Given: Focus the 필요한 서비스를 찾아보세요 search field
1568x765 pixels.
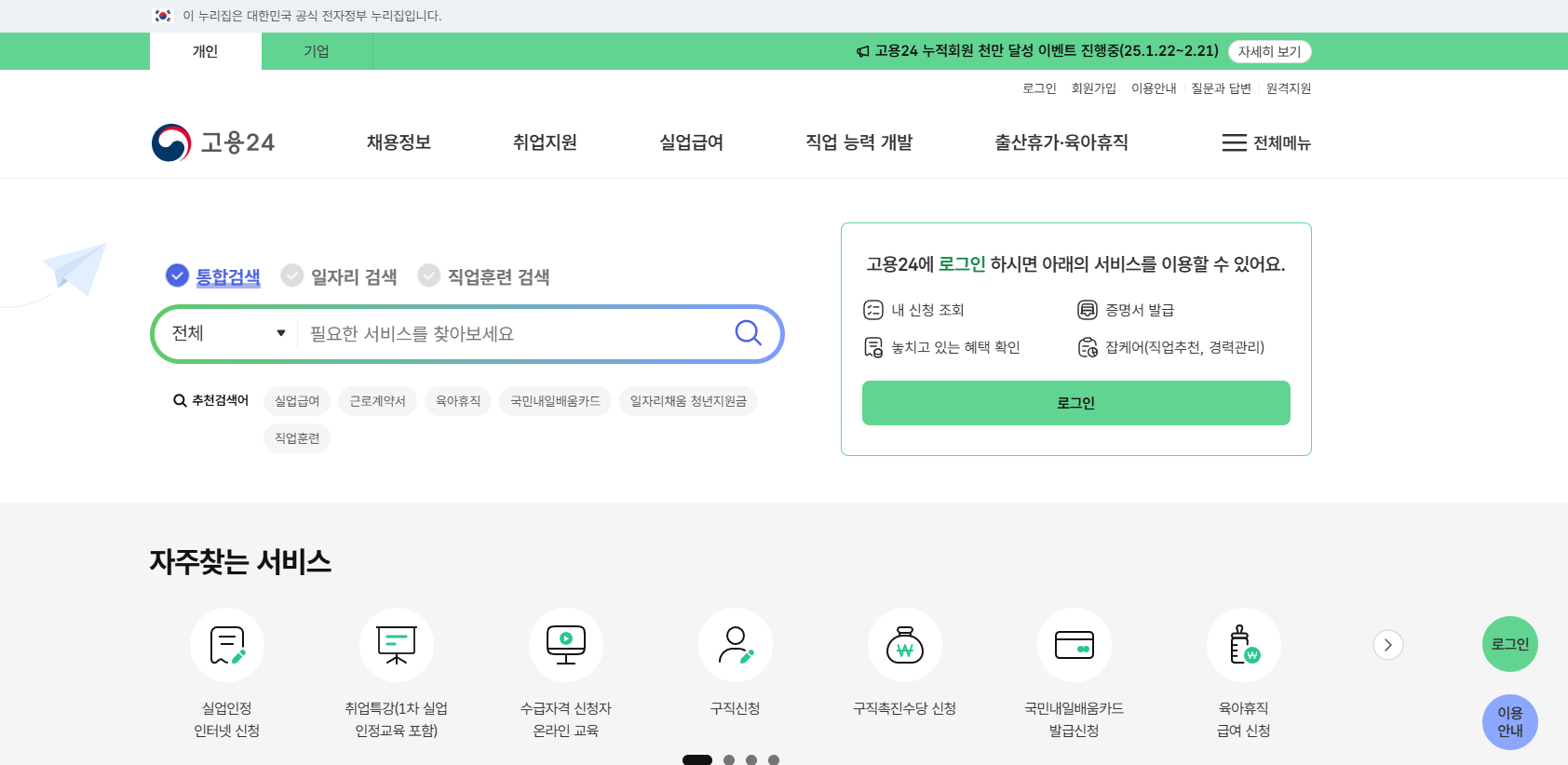Looking at the screenshot, I should click(x=515, y=333).
